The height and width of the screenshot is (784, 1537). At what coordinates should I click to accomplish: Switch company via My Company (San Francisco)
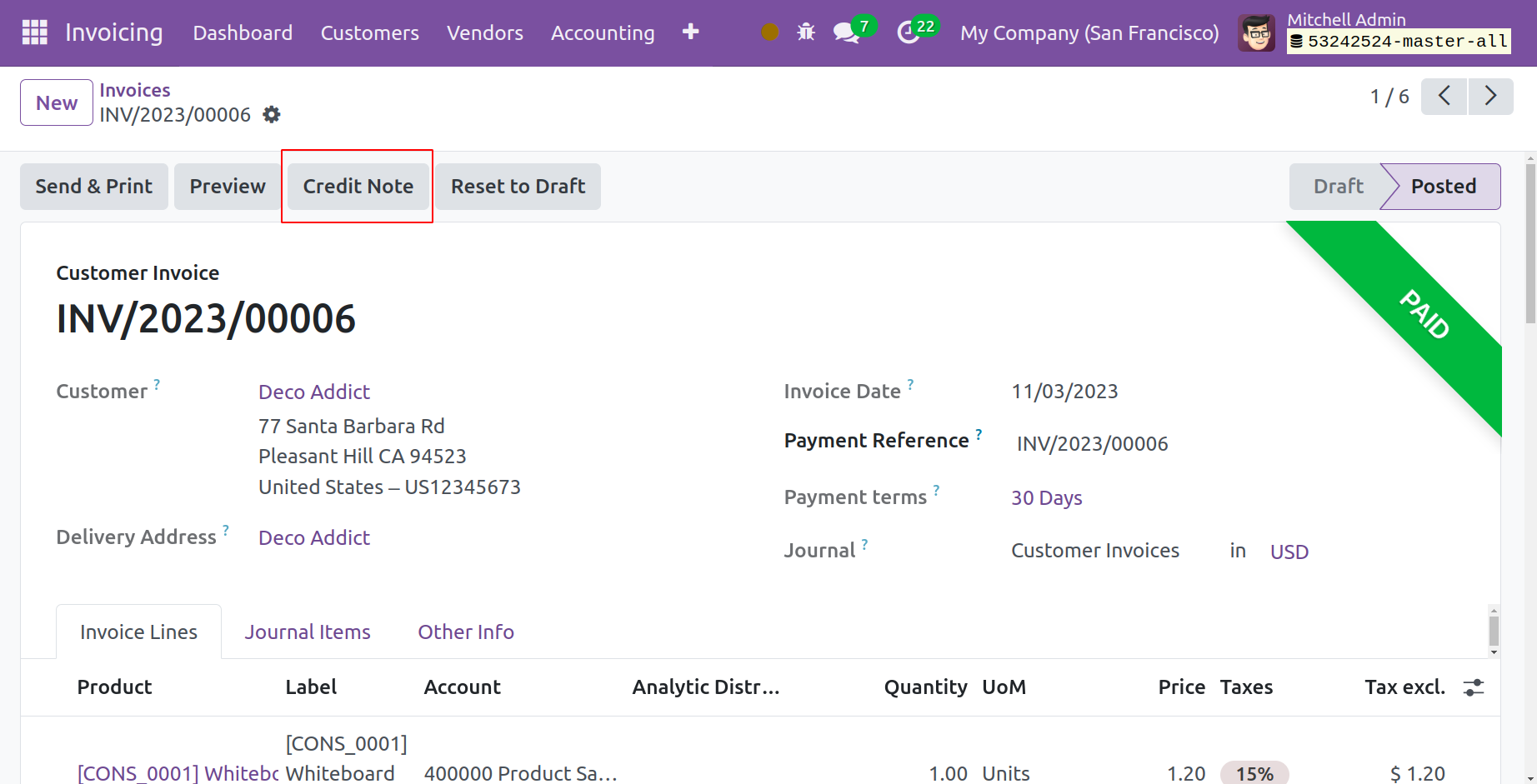click(1089, 32)
